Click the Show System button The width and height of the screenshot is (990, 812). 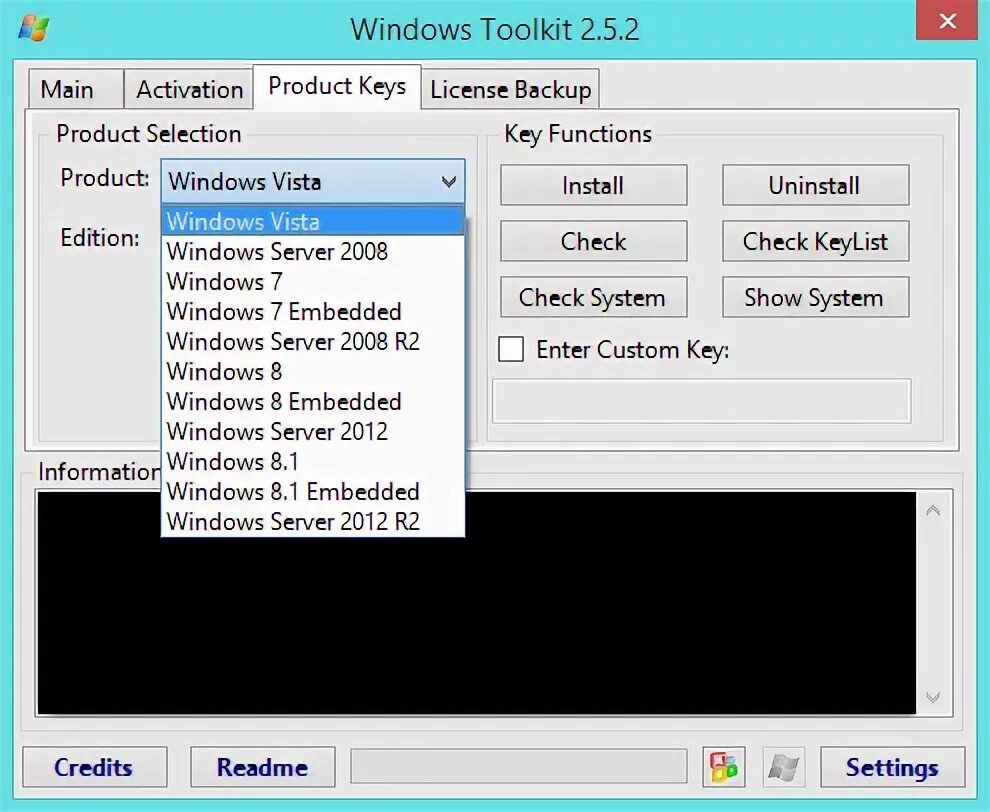coord(815,297)
